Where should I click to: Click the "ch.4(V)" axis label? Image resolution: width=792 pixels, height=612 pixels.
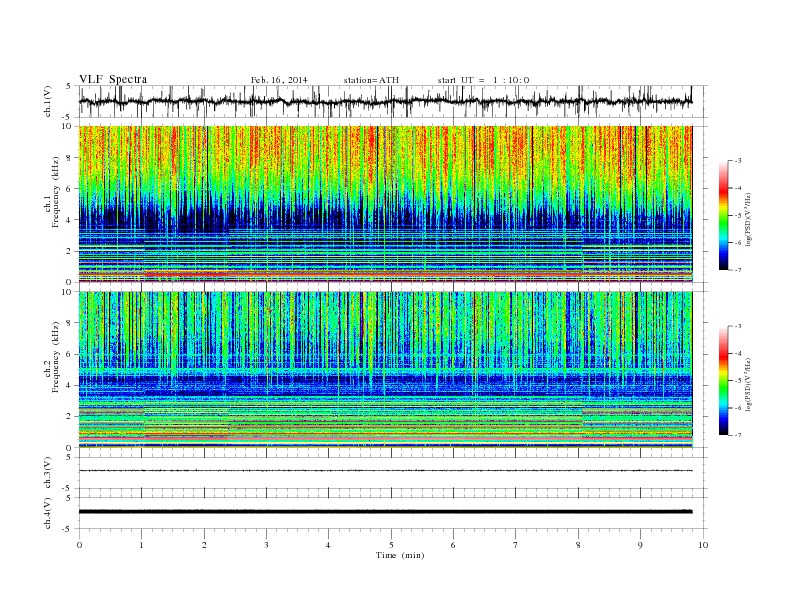[x=48, y=513]
